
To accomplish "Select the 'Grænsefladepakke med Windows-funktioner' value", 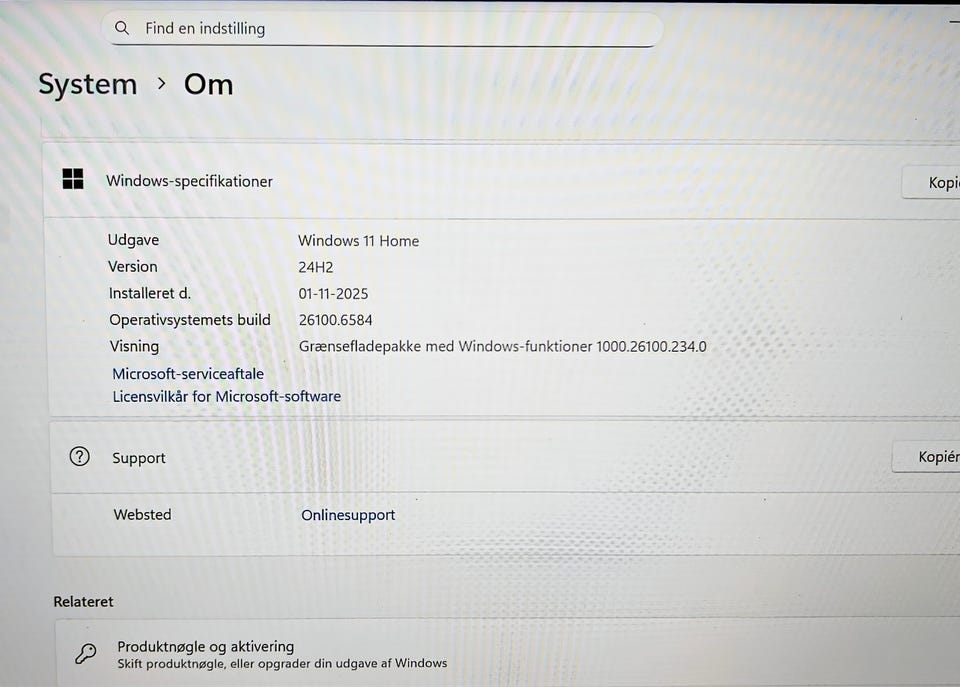I will pyautogui.click(x=502, y=347).
